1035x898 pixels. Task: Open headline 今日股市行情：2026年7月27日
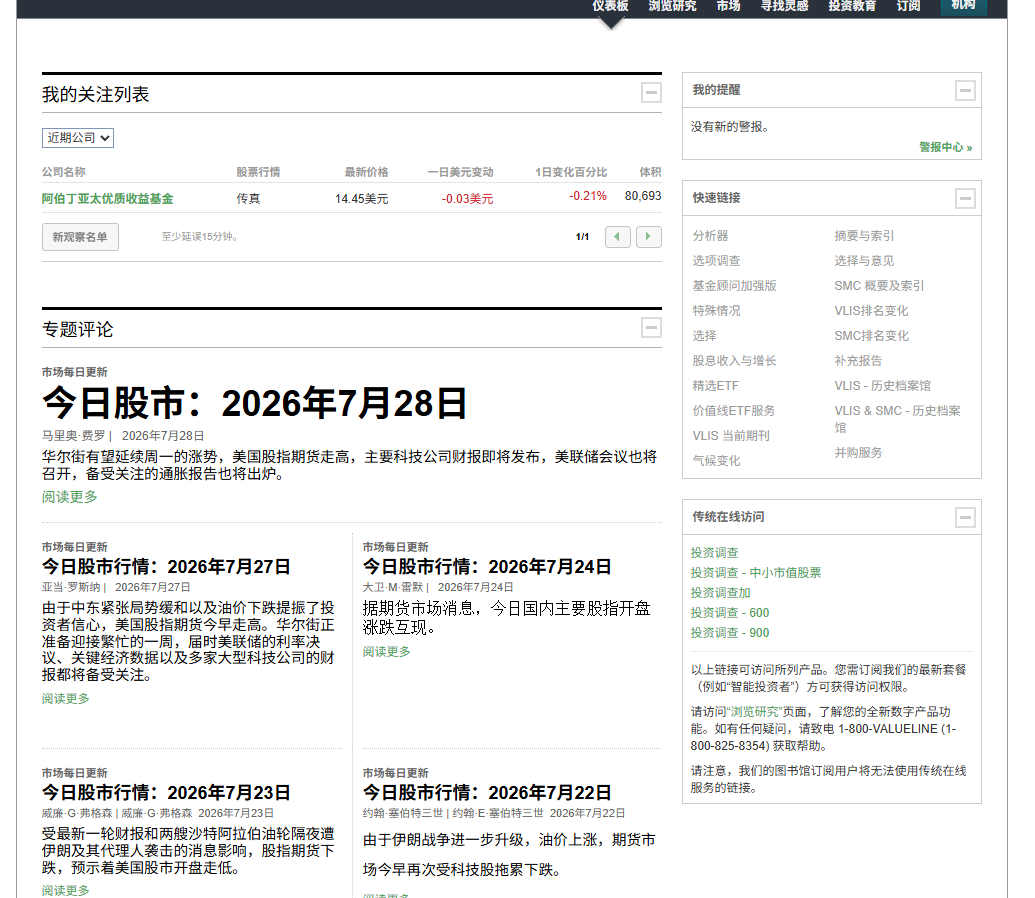(166, 567)
